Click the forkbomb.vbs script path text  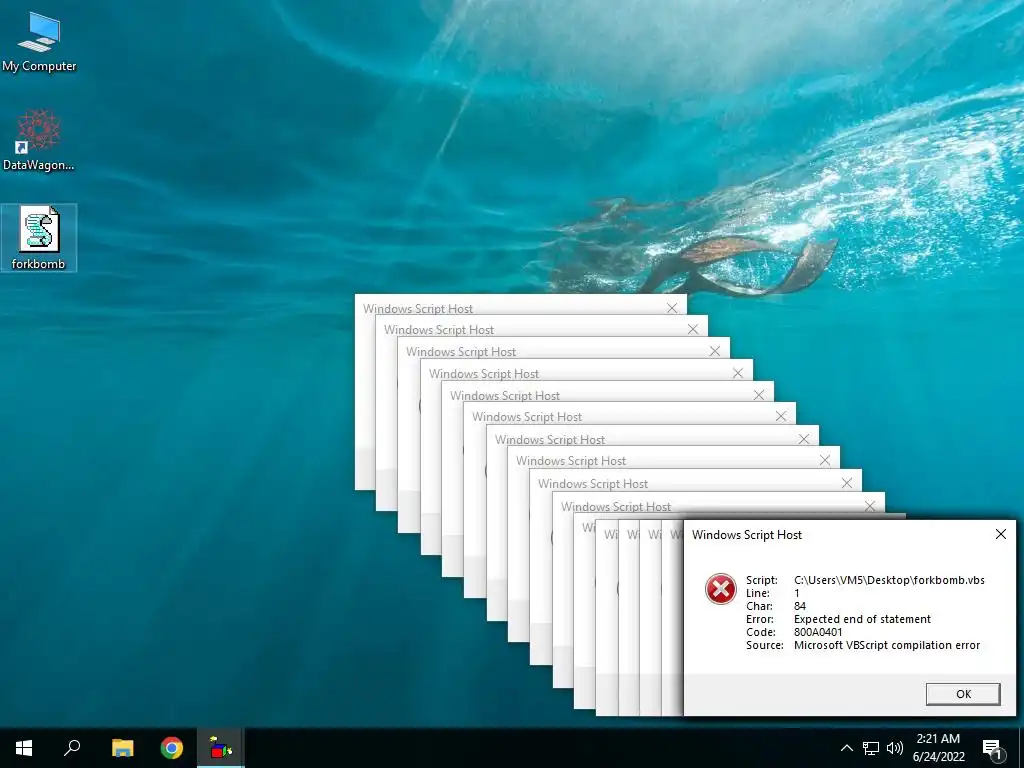tap(889, 580)
